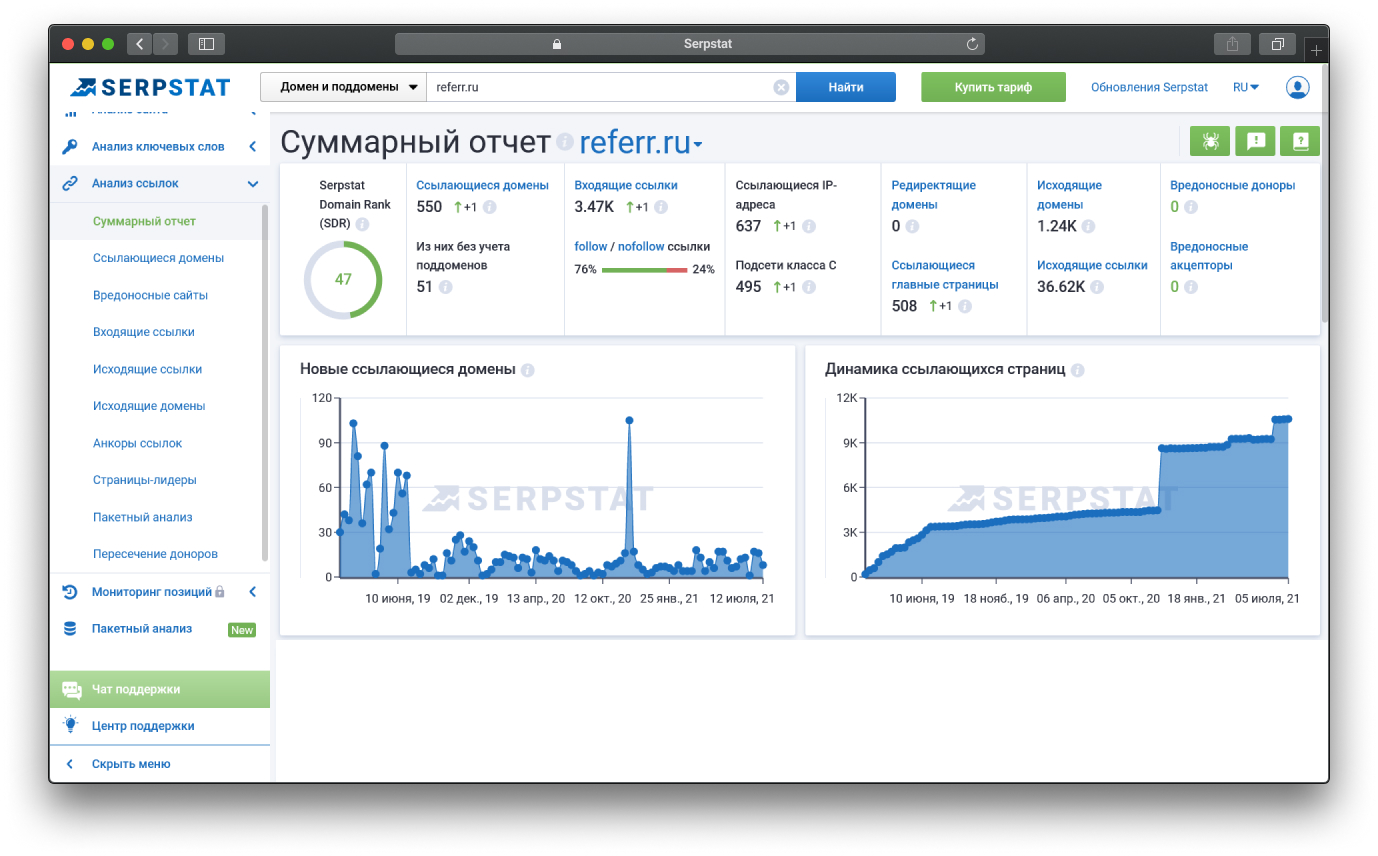Open the follow links link

[x=590, y=246]
